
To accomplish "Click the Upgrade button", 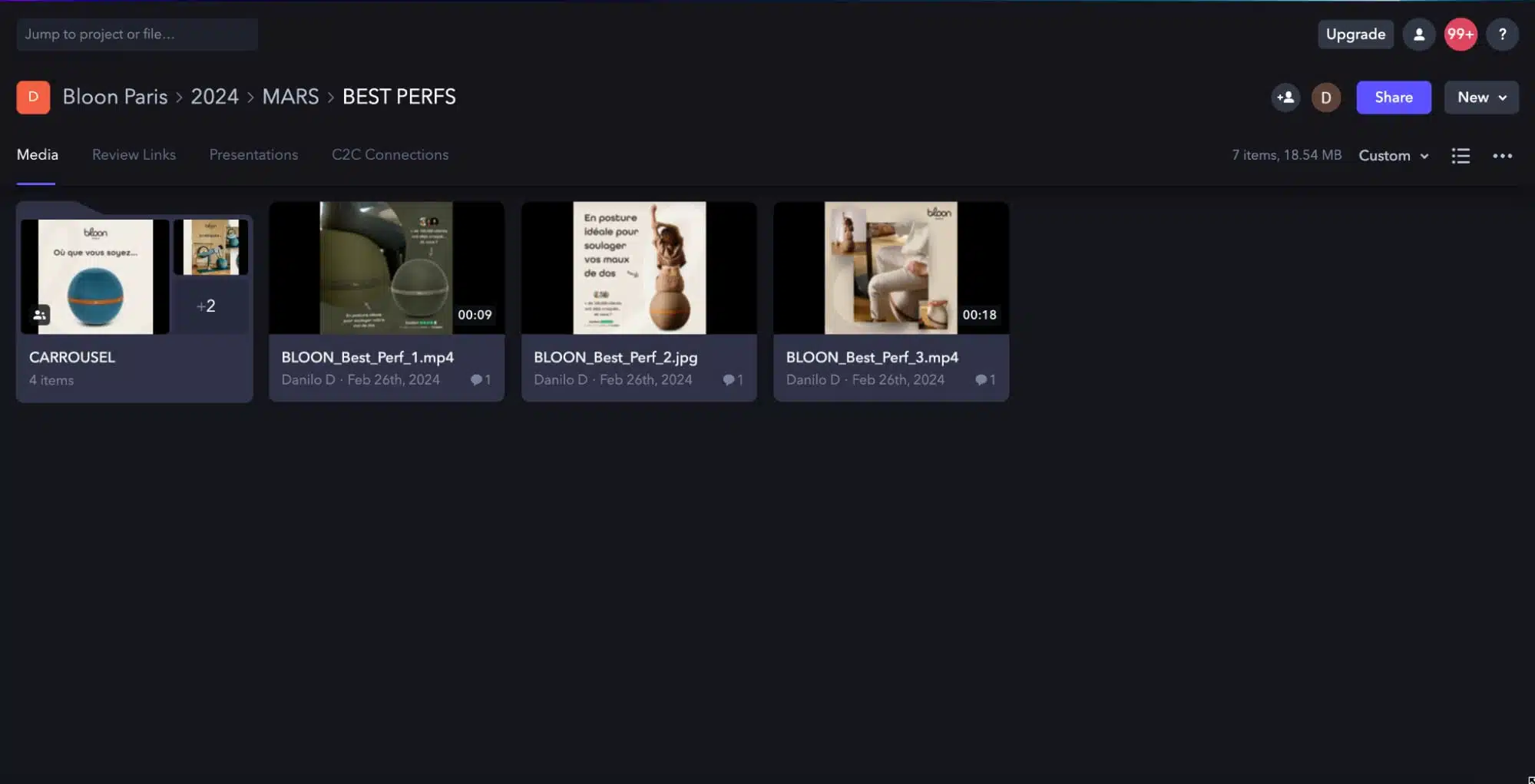I will [1355, 35].
